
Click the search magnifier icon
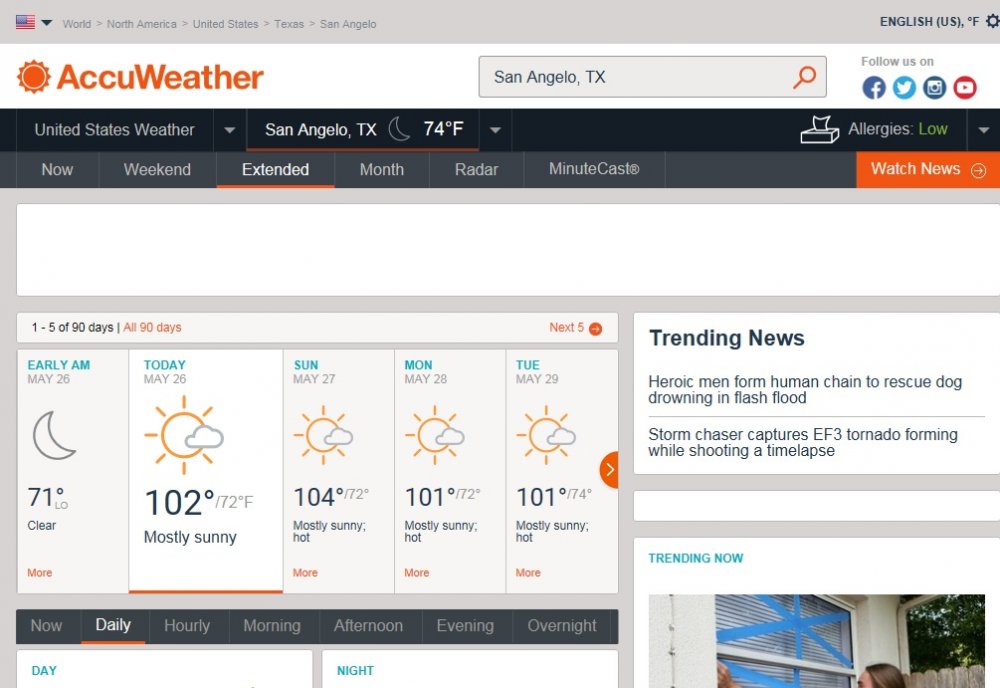tap(804, 77)
